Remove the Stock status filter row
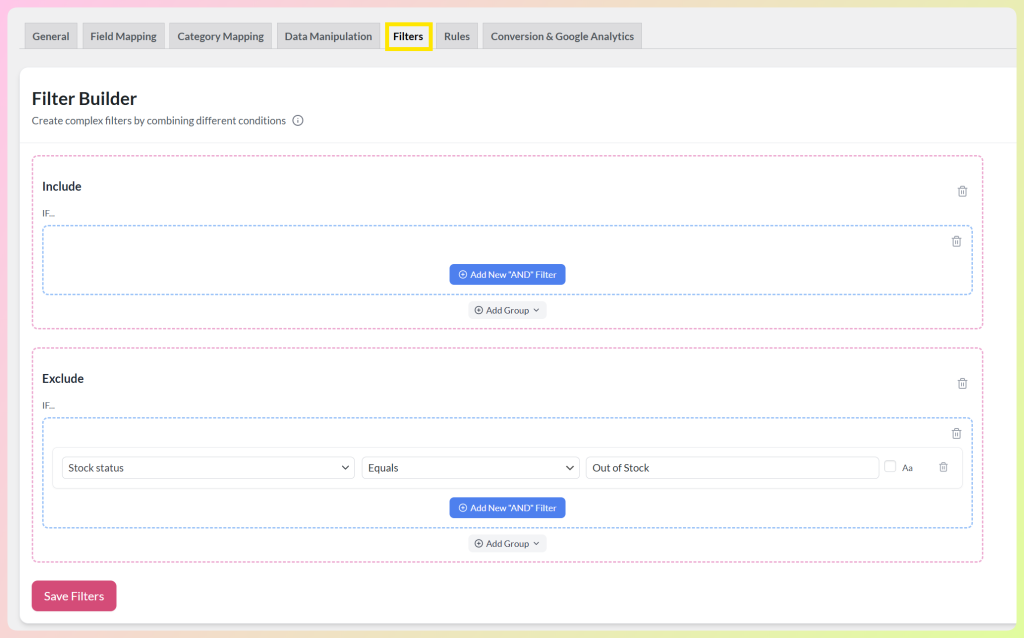 [941, 467]
